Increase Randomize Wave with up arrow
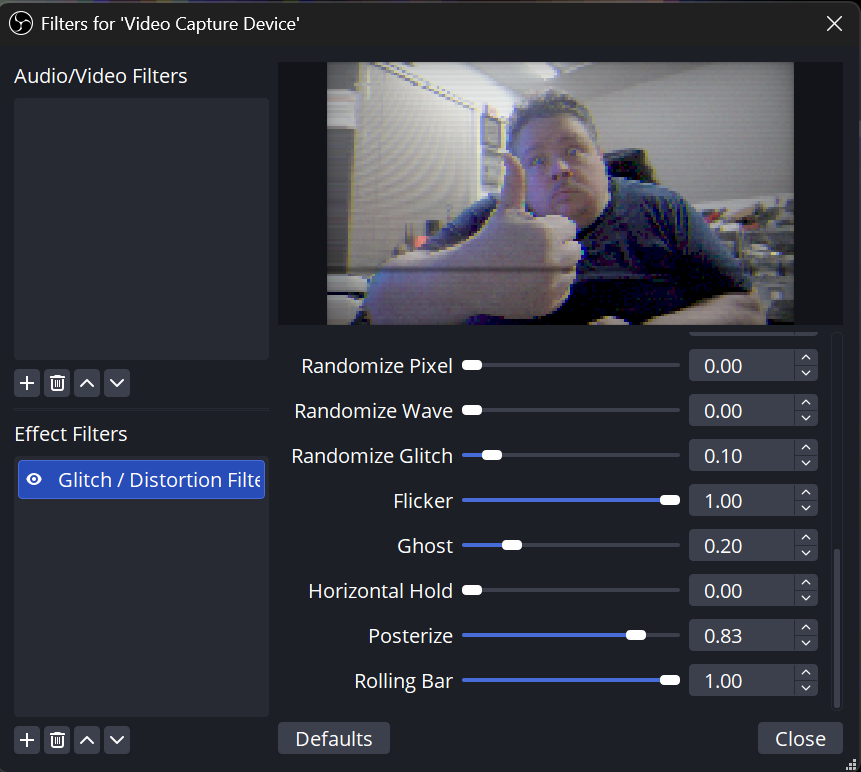Viewport: 861px width, 772px height. [x=806, y=403]
